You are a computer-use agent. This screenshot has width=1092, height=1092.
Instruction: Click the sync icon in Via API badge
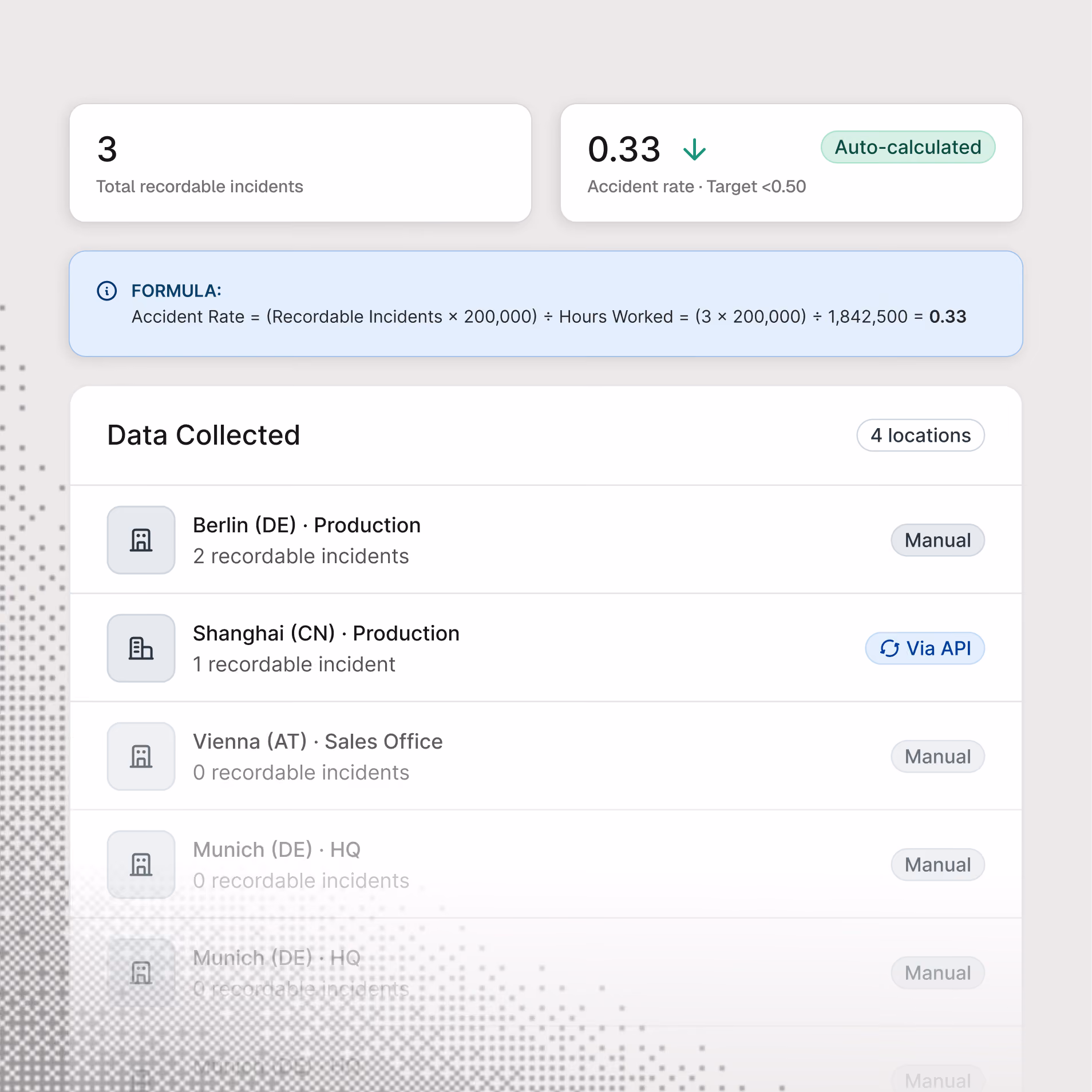(x=889, y=648)
